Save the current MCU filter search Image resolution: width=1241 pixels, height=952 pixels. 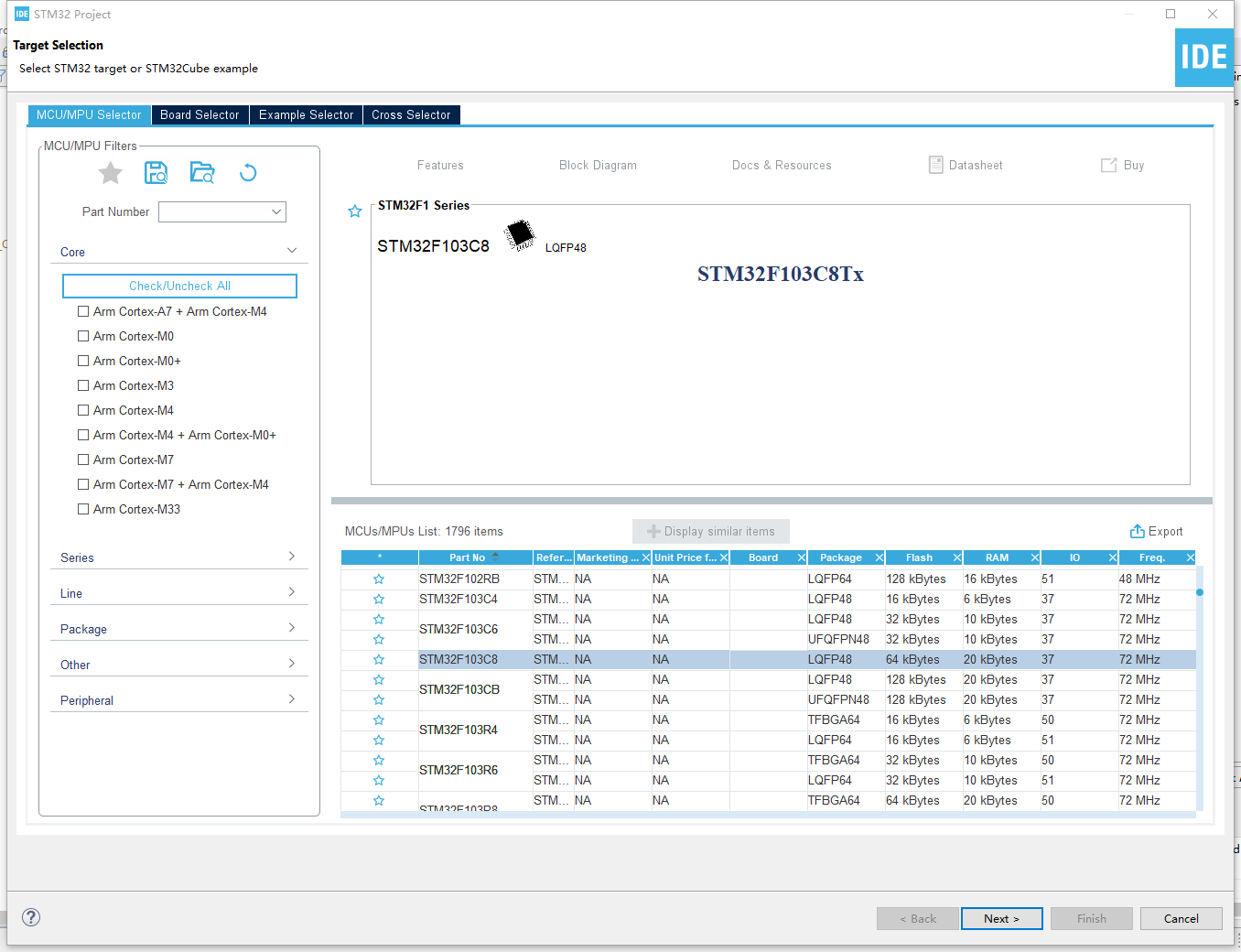coord(156,172)
